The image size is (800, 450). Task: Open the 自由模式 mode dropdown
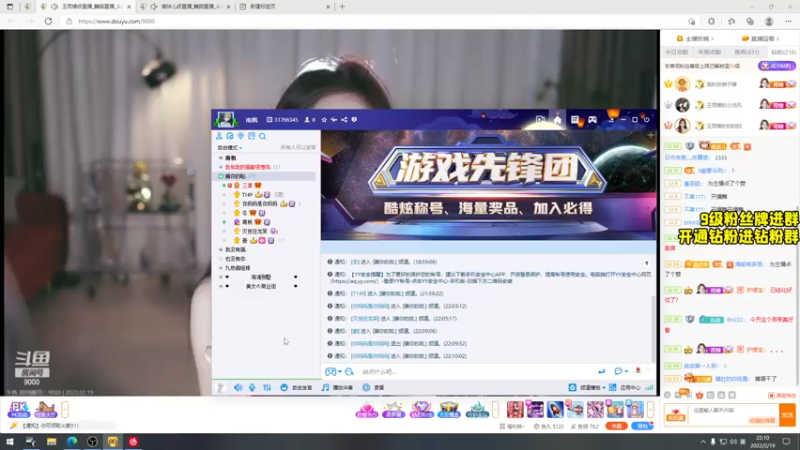click(230, 147)
